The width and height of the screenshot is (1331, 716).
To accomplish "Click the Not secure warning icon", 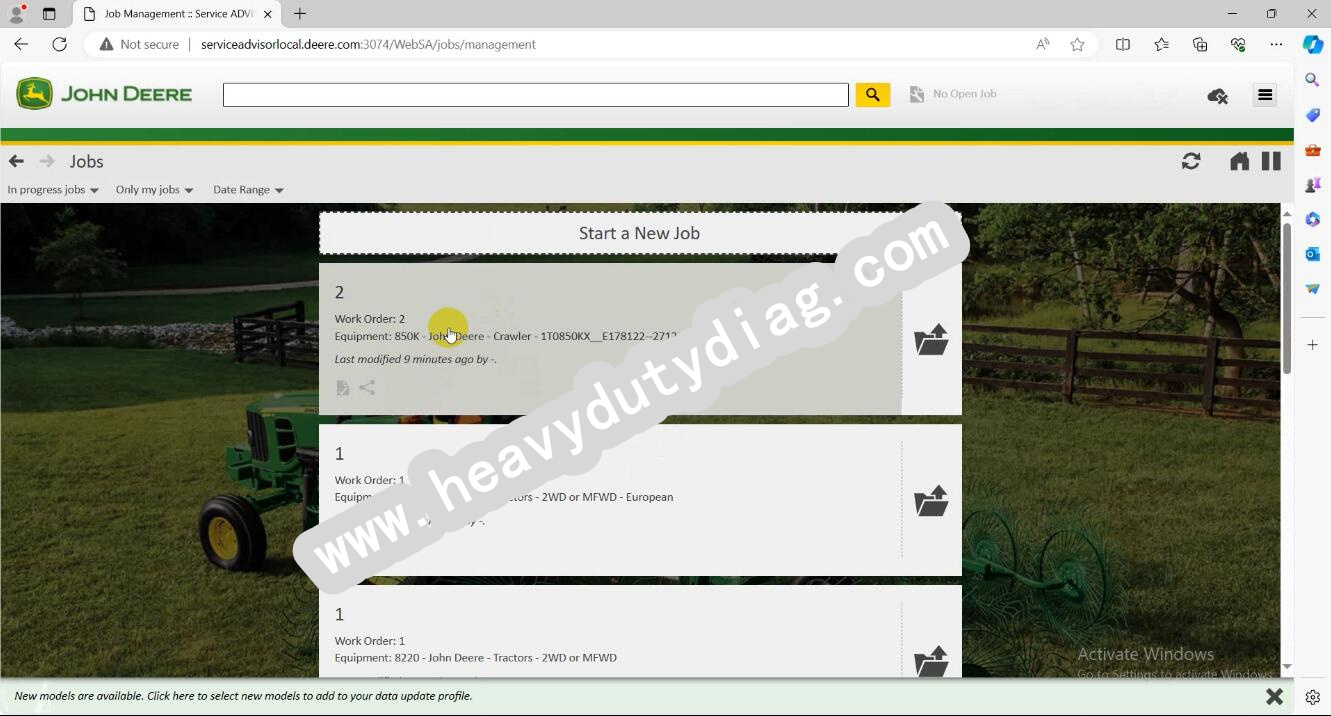I will click(x=106, y=44).
